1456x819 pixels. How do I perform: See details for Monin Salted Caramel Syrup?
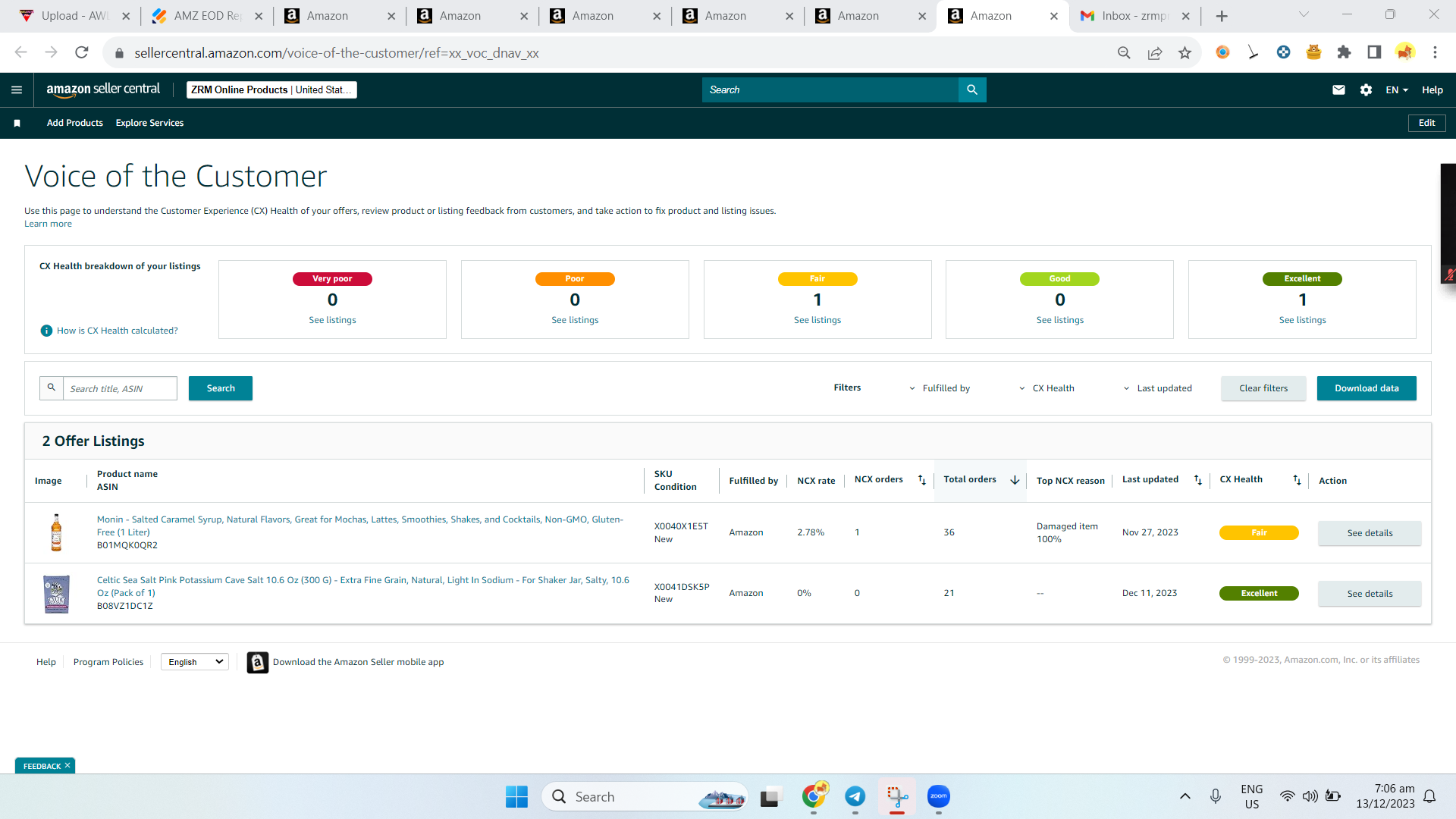click(x=1370, y=533)
